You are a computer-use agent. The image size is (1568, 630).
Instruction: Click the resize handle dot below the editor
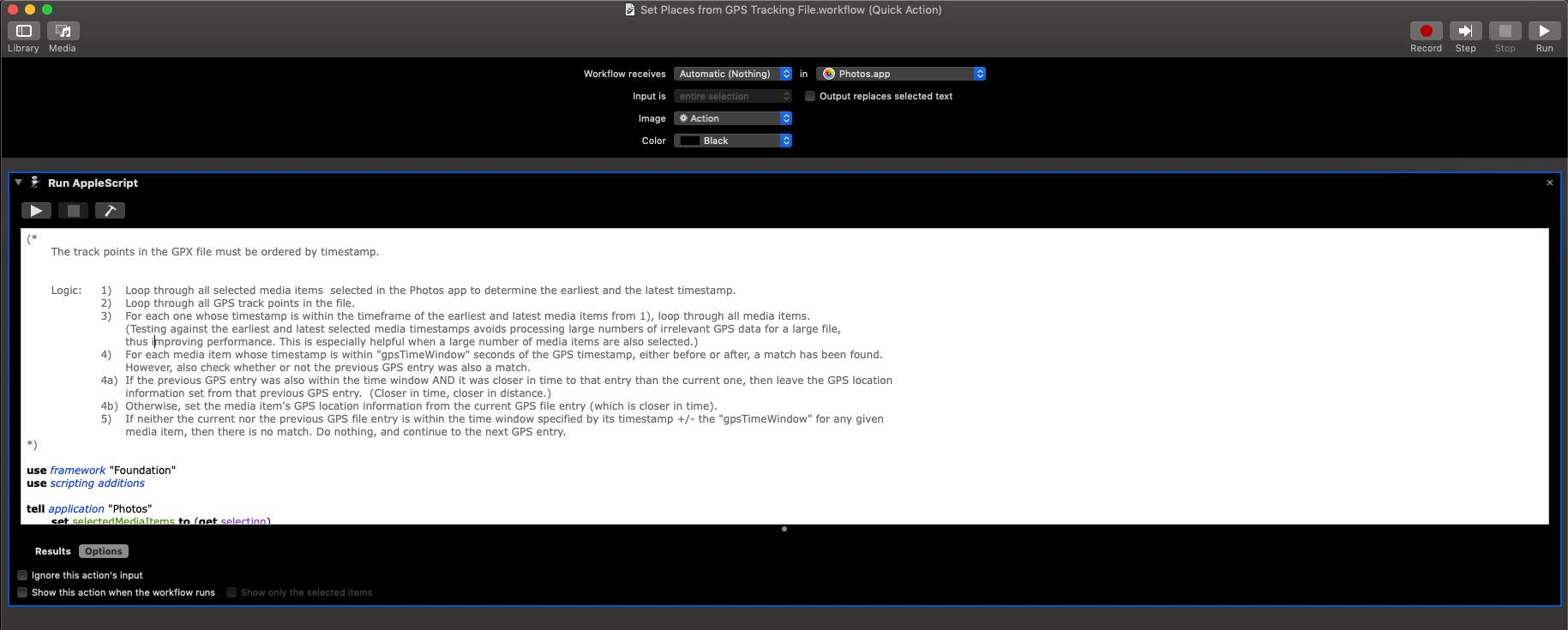point(784,529)
